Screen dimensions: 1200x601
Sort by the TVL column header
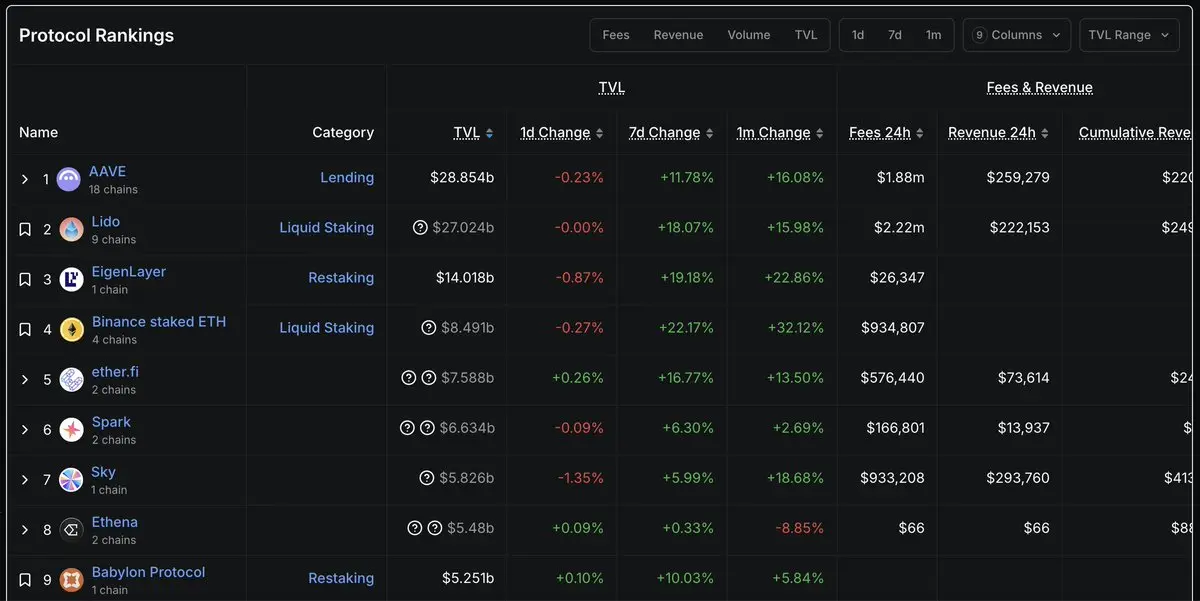[x=473, y=133]
